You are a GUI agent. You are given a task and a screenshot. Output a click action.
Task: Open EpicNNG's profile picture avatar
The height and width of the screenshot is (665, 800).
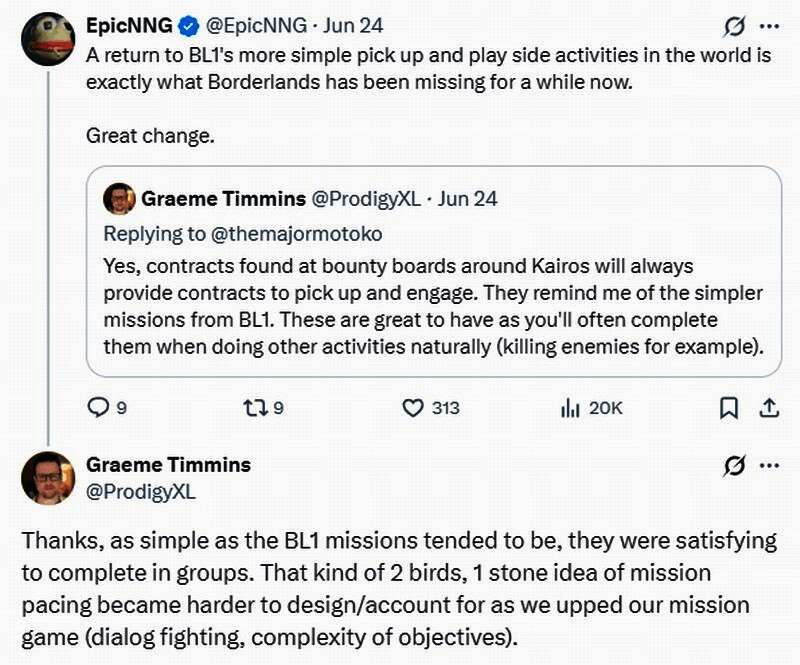48,40
